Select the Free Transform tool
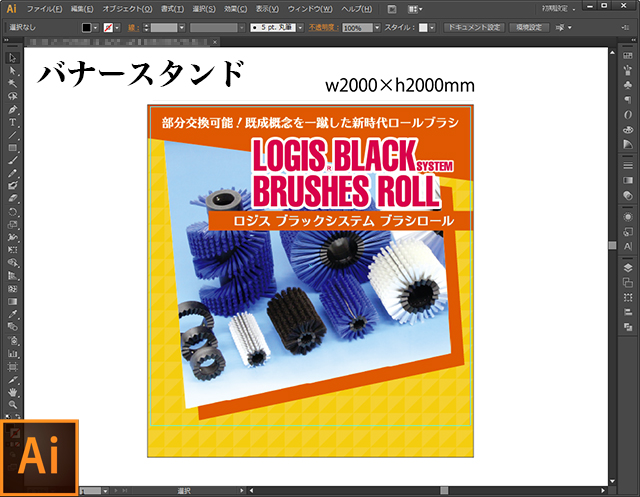The width and height of the screenshot is (640, 497). pyautogui.click(x=12, y=250)
